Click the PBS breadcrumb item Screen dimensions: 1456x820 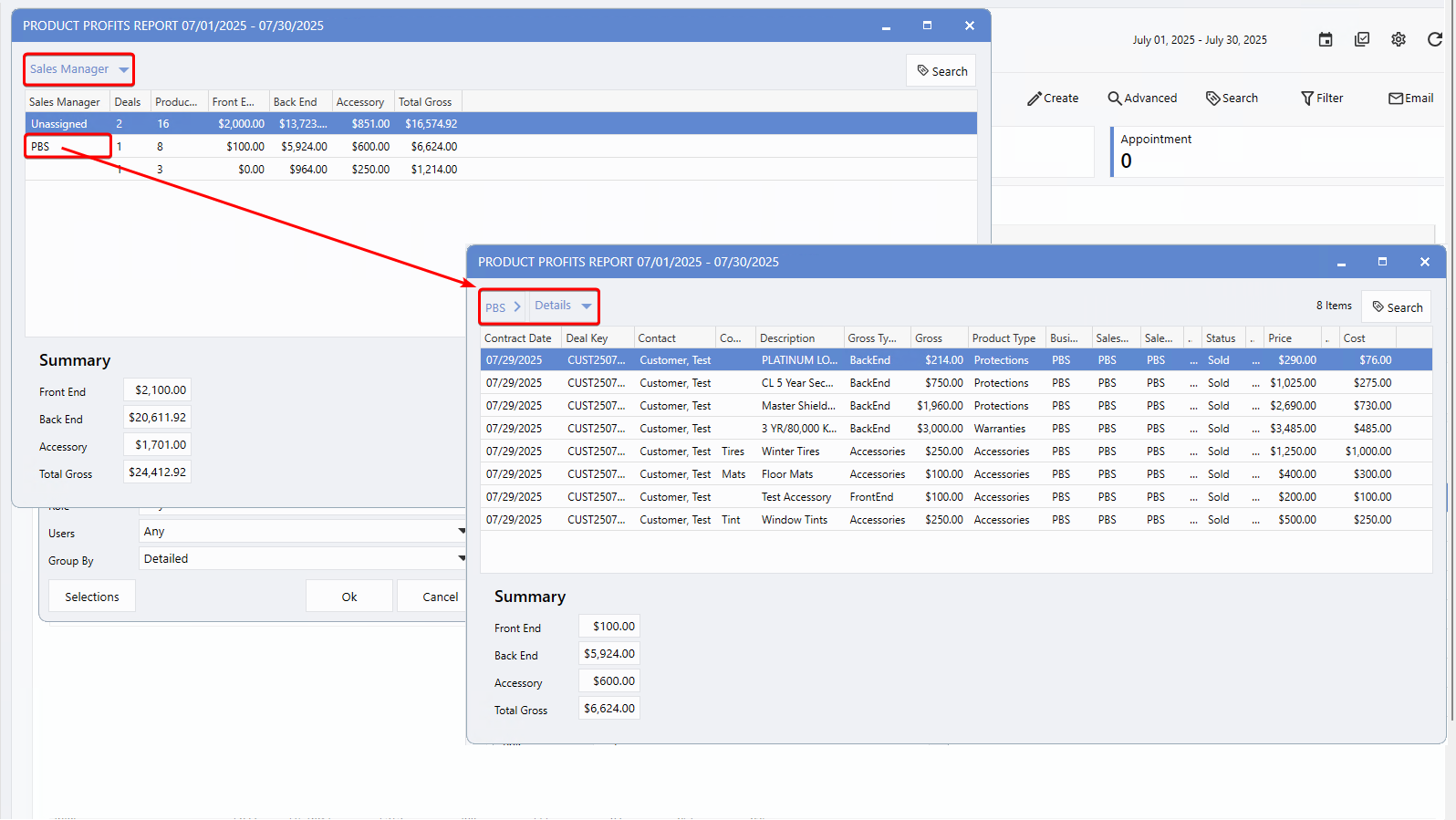495,307
